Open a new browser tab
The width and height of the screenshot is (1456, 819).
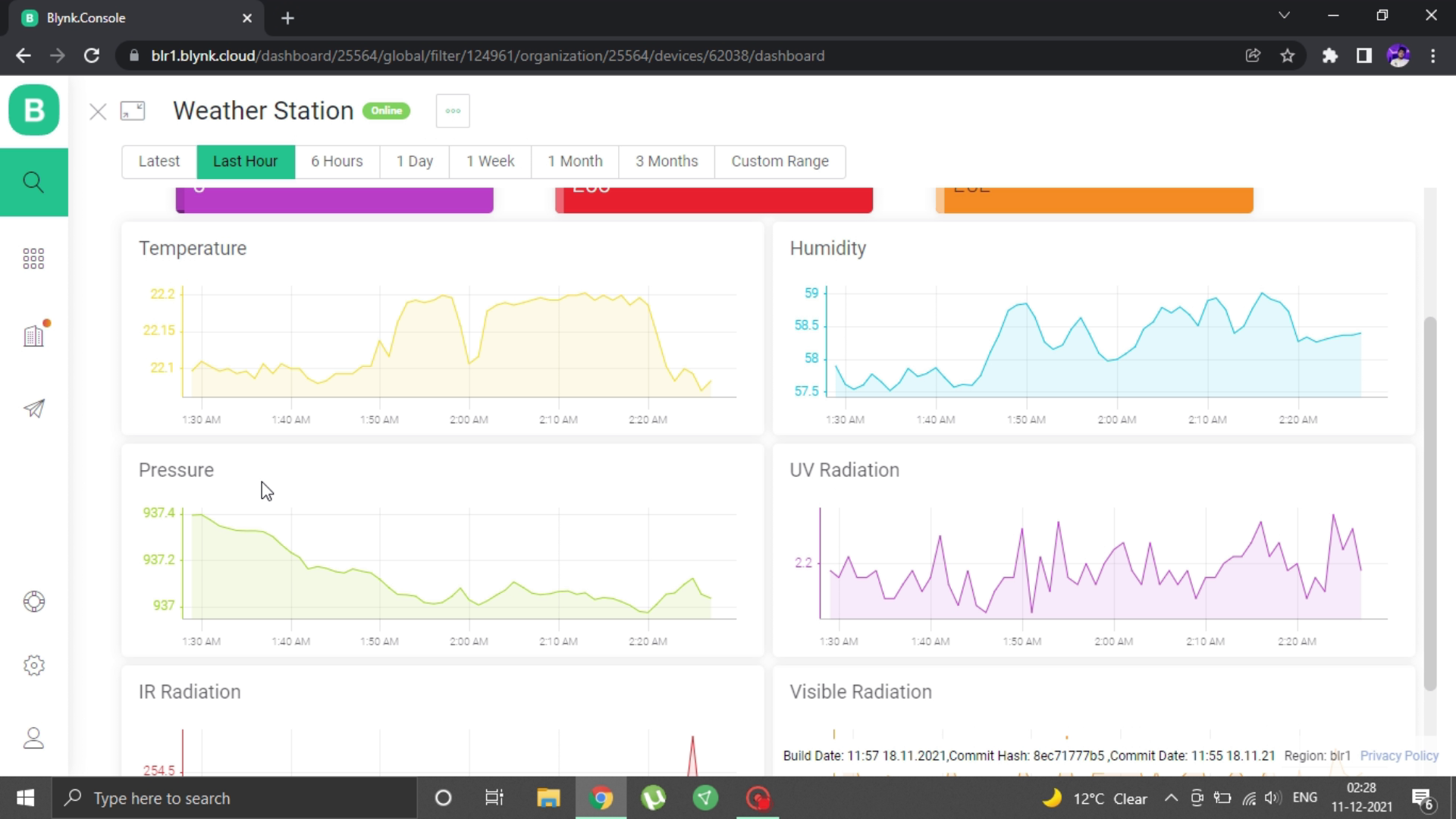tap(287, 18)
